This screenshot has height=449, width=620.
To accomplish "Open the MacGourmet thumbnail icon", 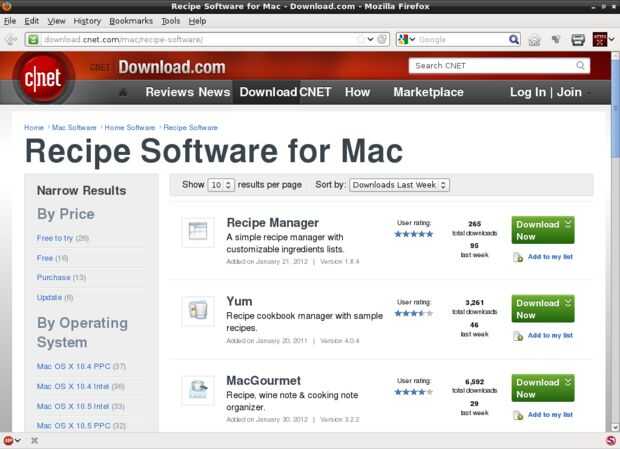I will 198,390.
